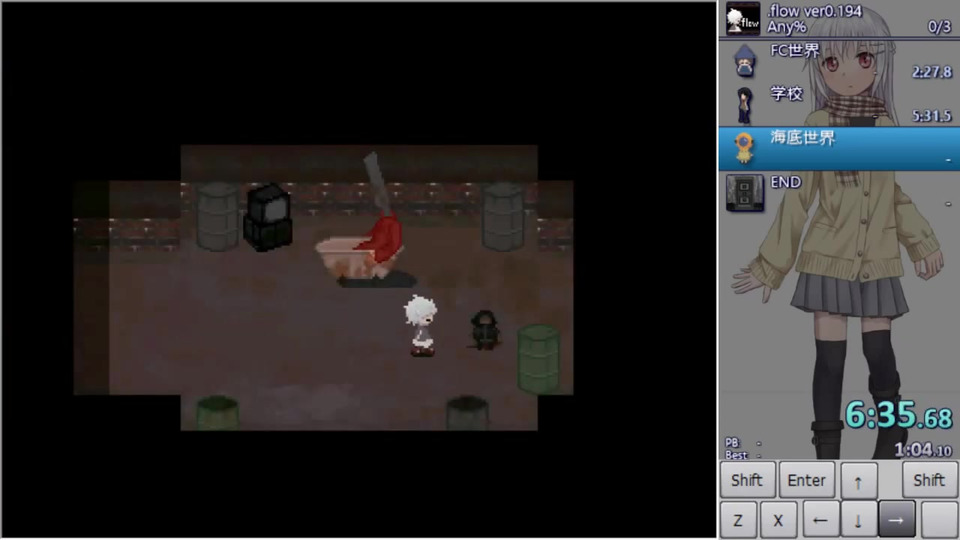Click the FC世界 split character icon

tap(744, 61)
